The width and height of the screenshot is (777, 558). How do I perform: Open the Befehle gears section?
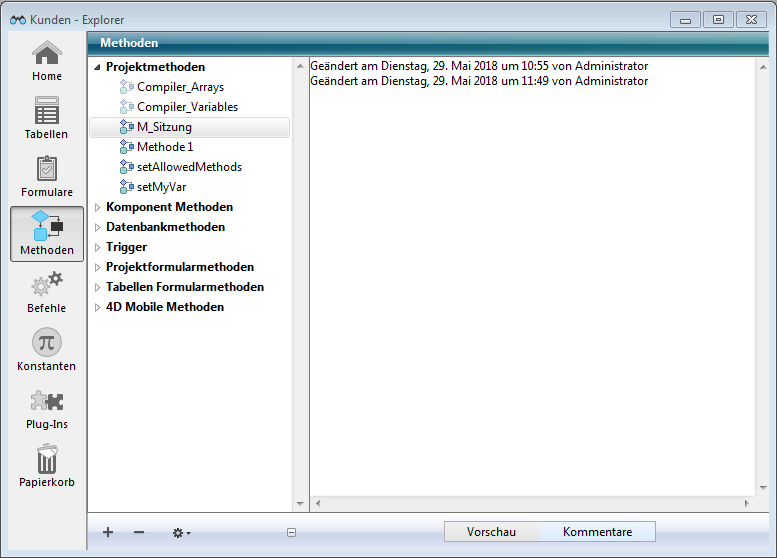46,292
